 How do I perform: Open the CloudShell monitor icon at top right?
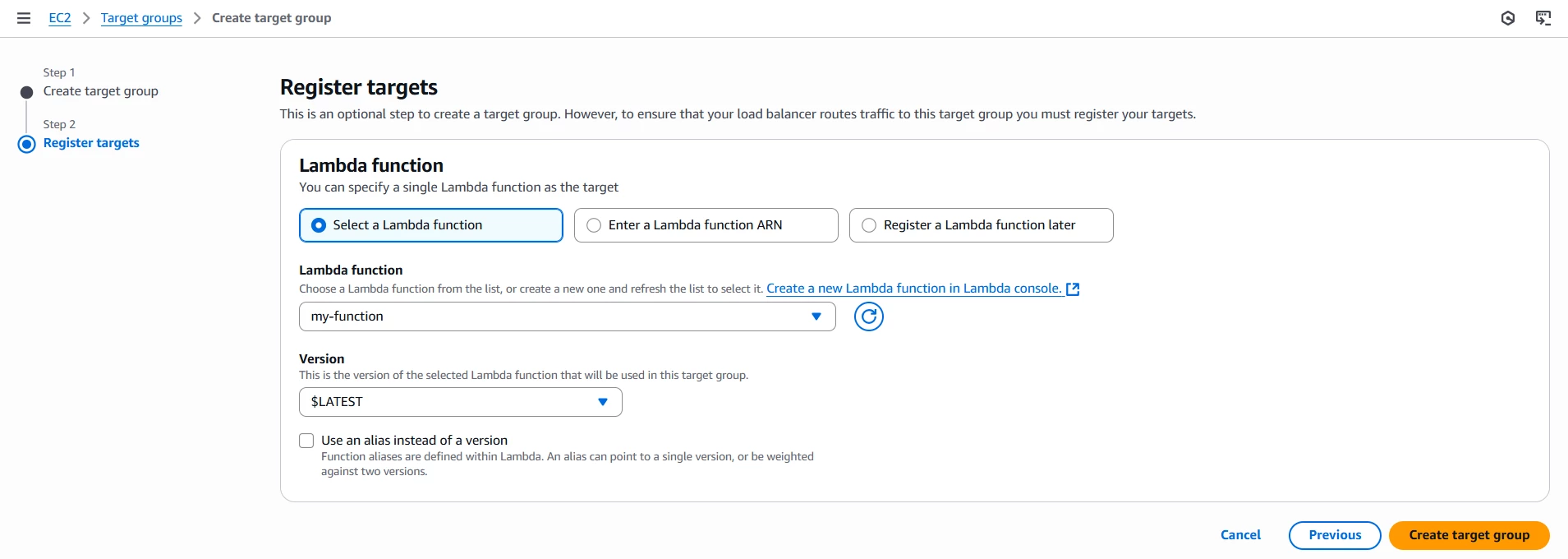coord(1543,18)
